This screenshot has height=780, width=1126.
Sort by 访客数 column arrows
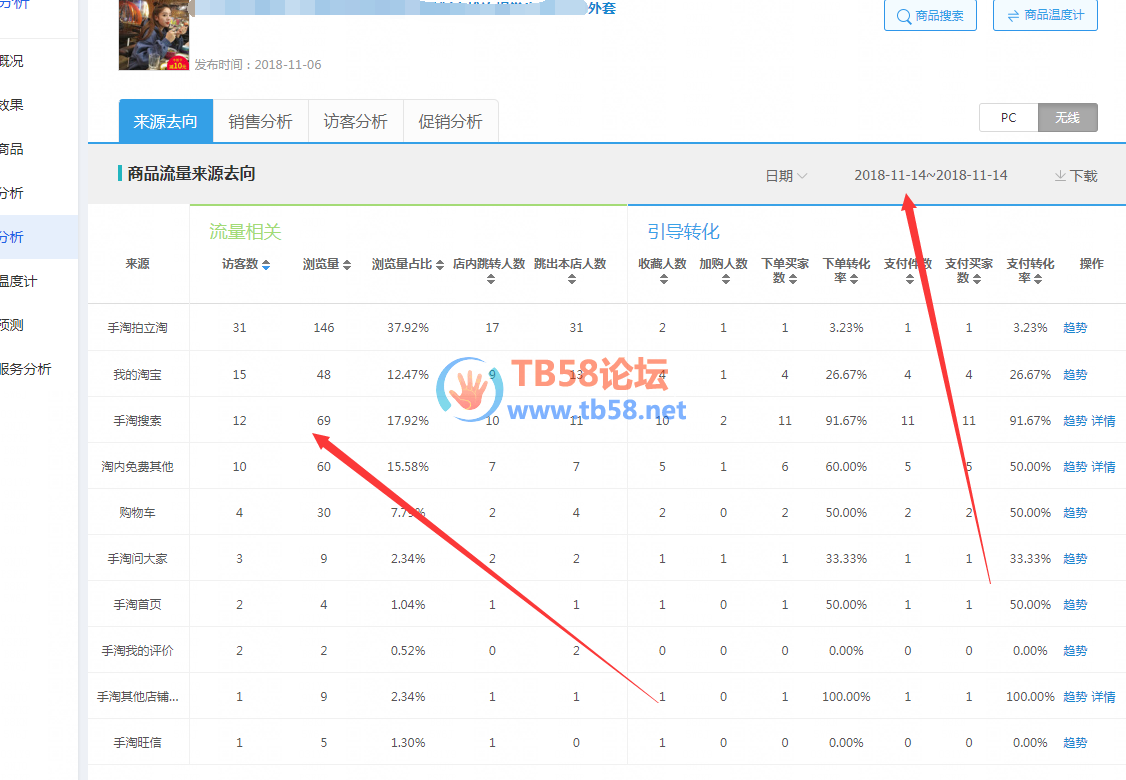click(x=266, y=265)
